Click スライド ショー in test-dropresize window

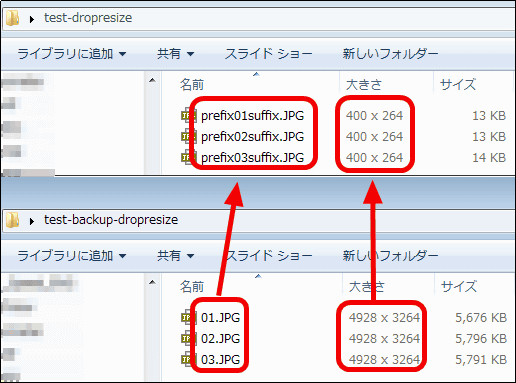click(269, 54)
